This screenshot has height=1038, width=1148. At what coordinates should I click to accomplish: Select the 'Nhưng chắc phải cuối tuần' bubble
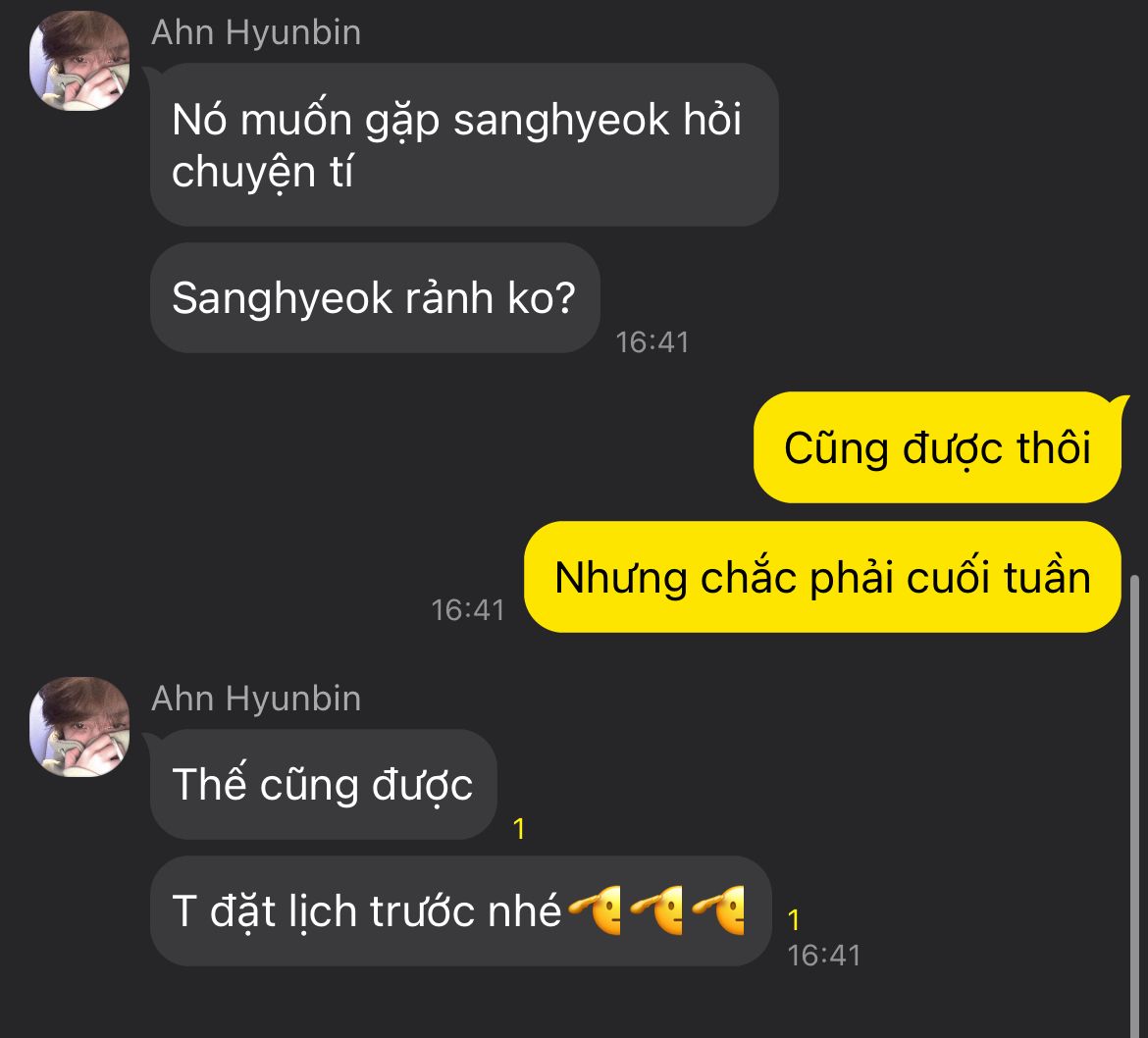point(823,577)
